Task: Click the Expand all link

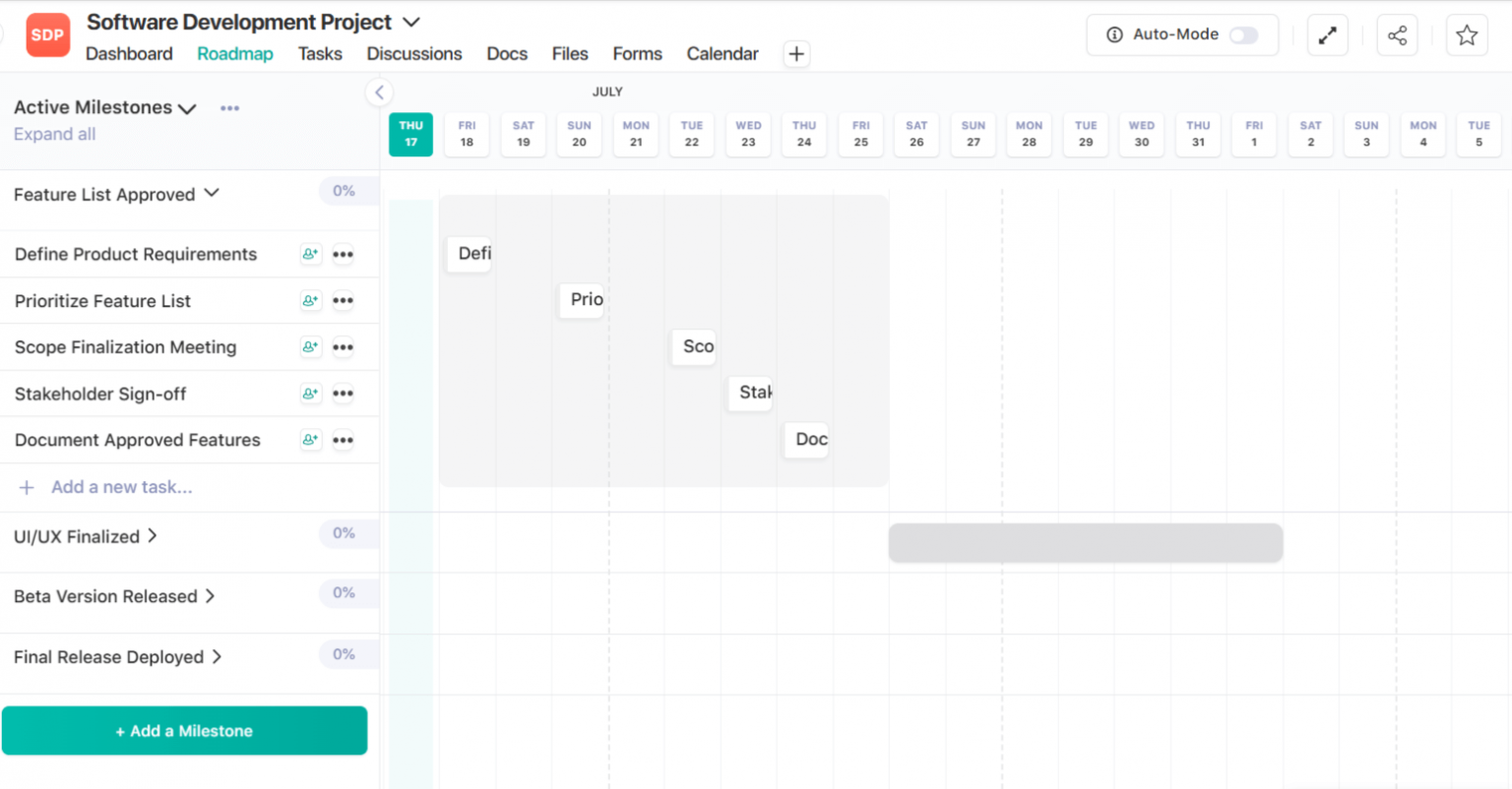Action: 54,134
